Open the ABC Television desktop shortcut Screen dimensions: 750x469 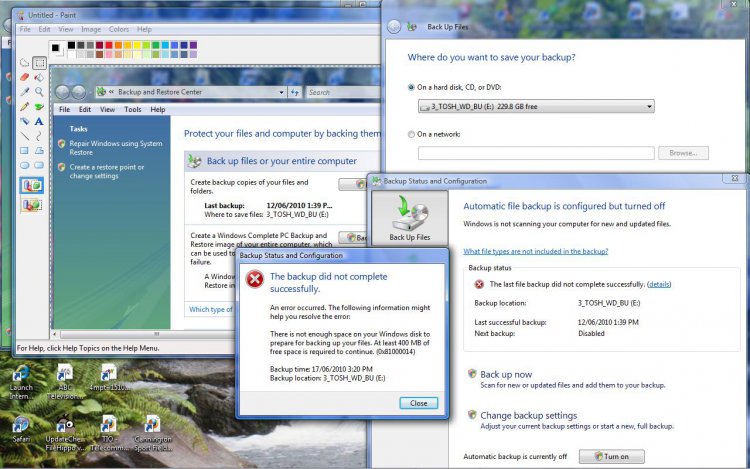[x=65, y=382]
